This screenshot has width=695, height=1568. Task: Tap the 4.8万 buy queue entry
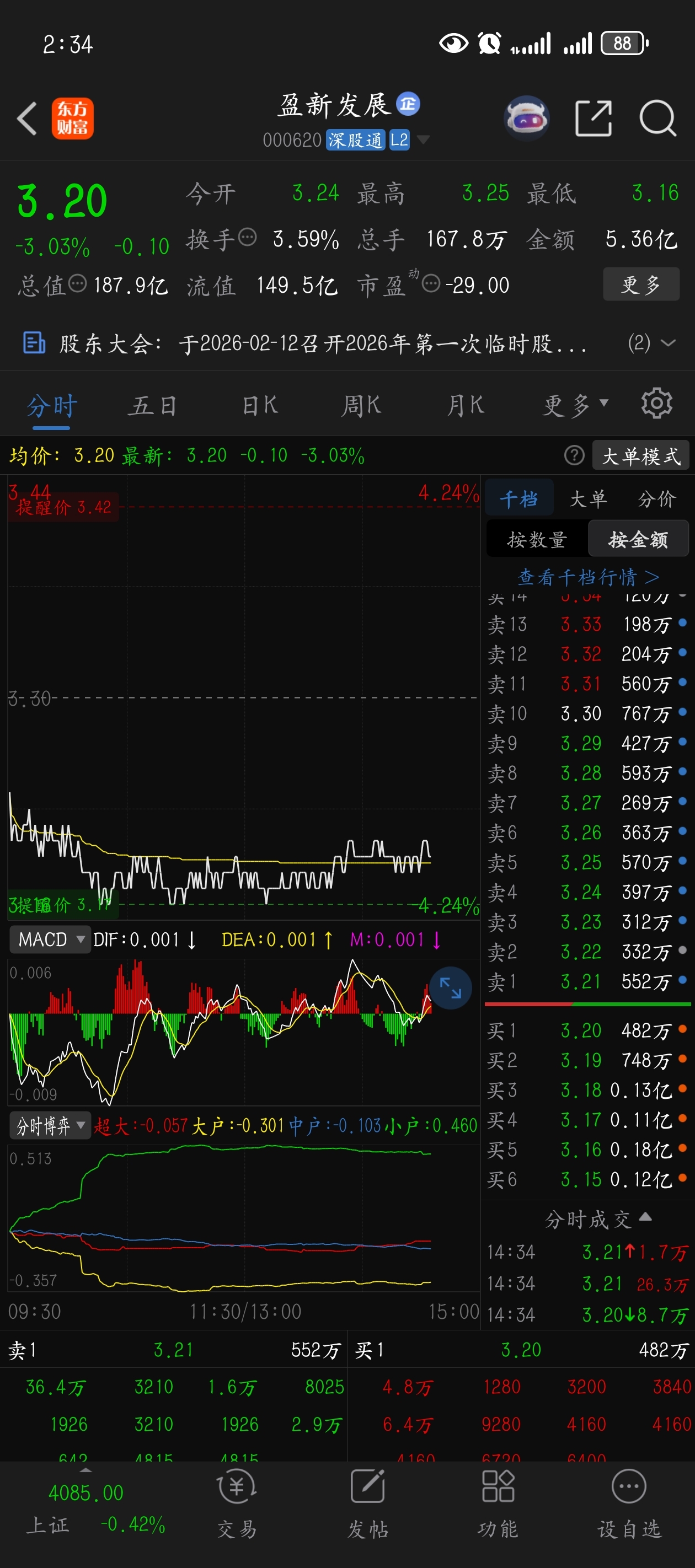[x=408, y=1387]
